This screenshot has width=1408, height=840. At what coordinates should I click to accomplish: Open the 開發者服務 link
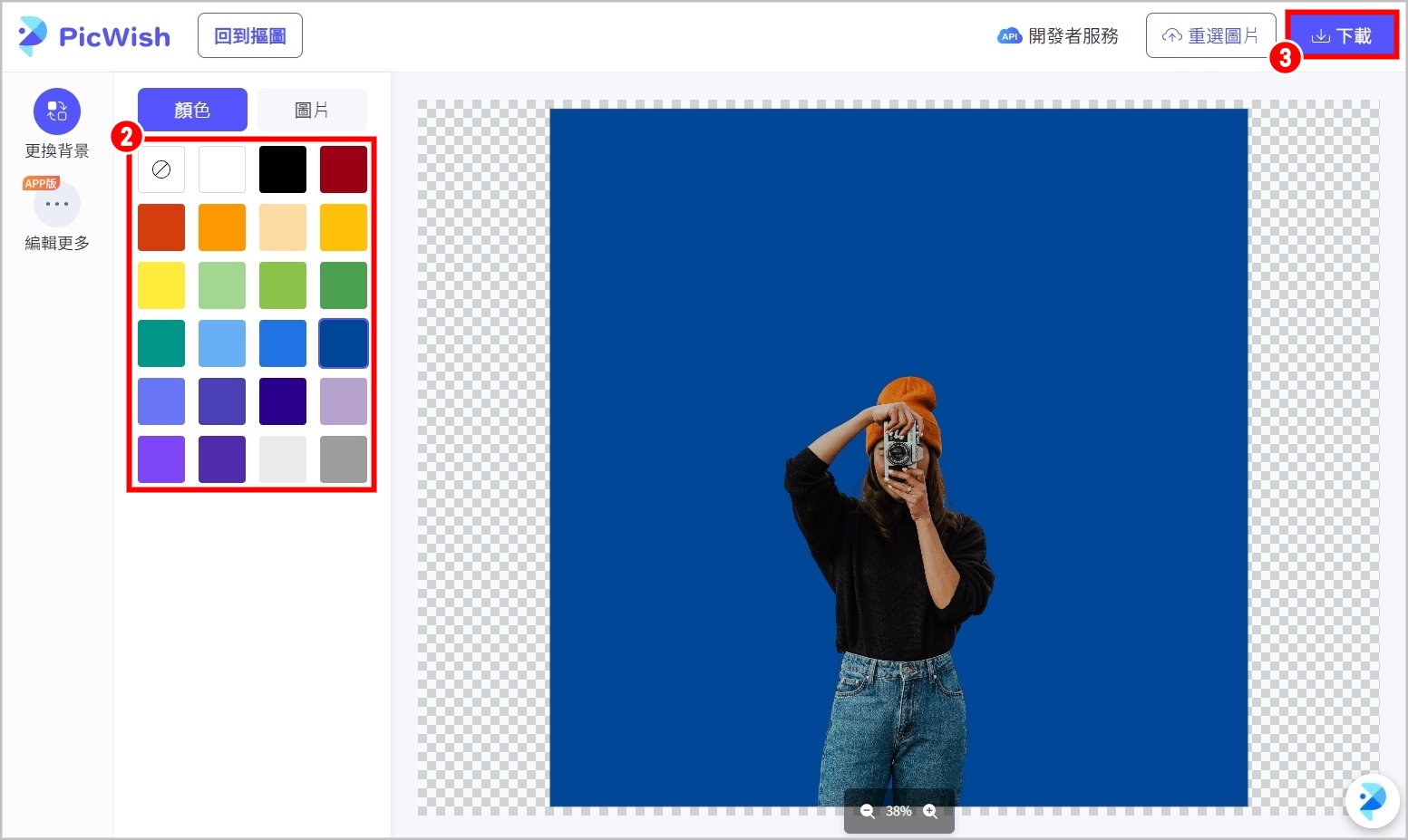tap(1073, 36)
